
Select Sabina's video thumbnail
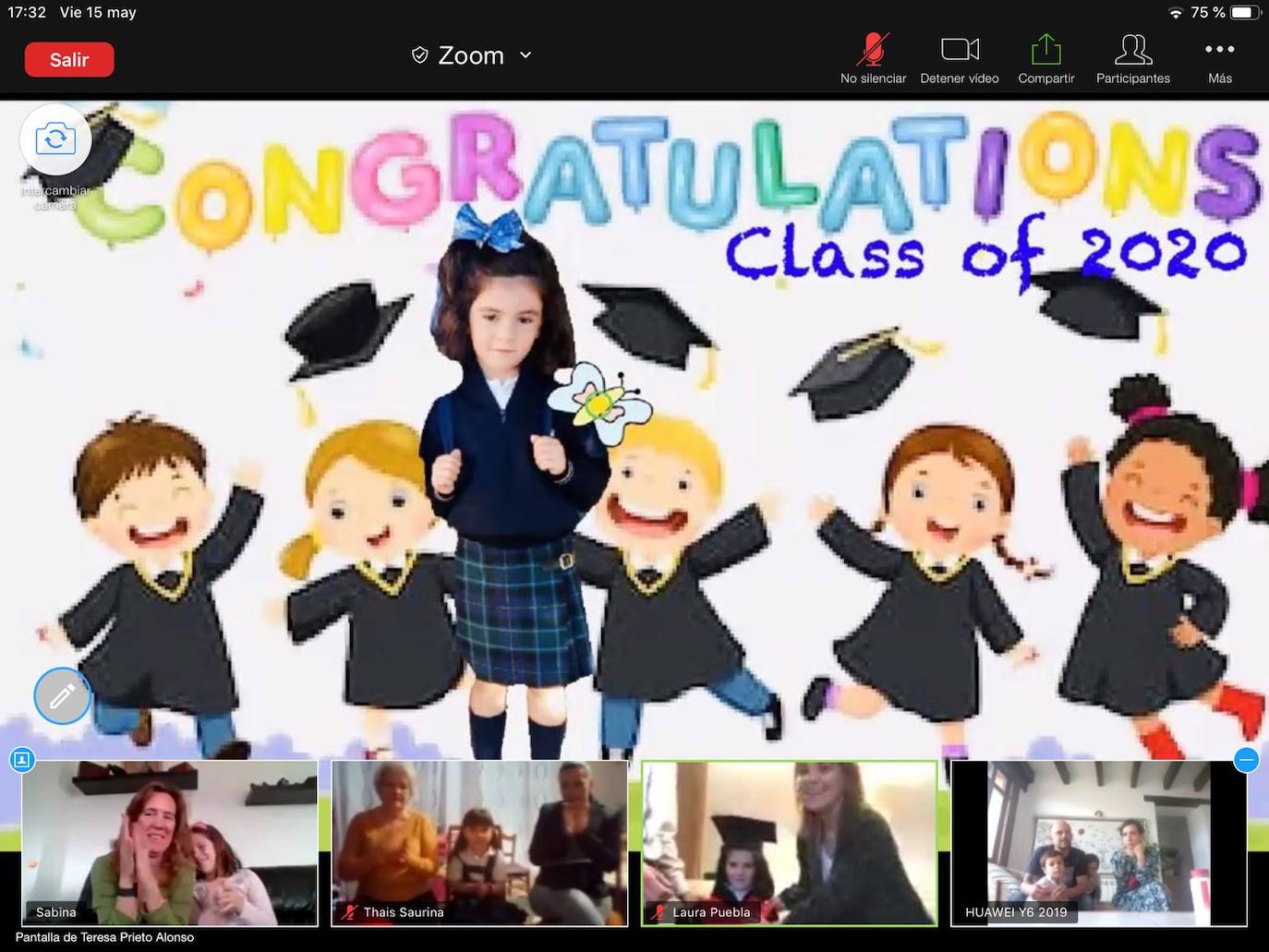(169, 842)
